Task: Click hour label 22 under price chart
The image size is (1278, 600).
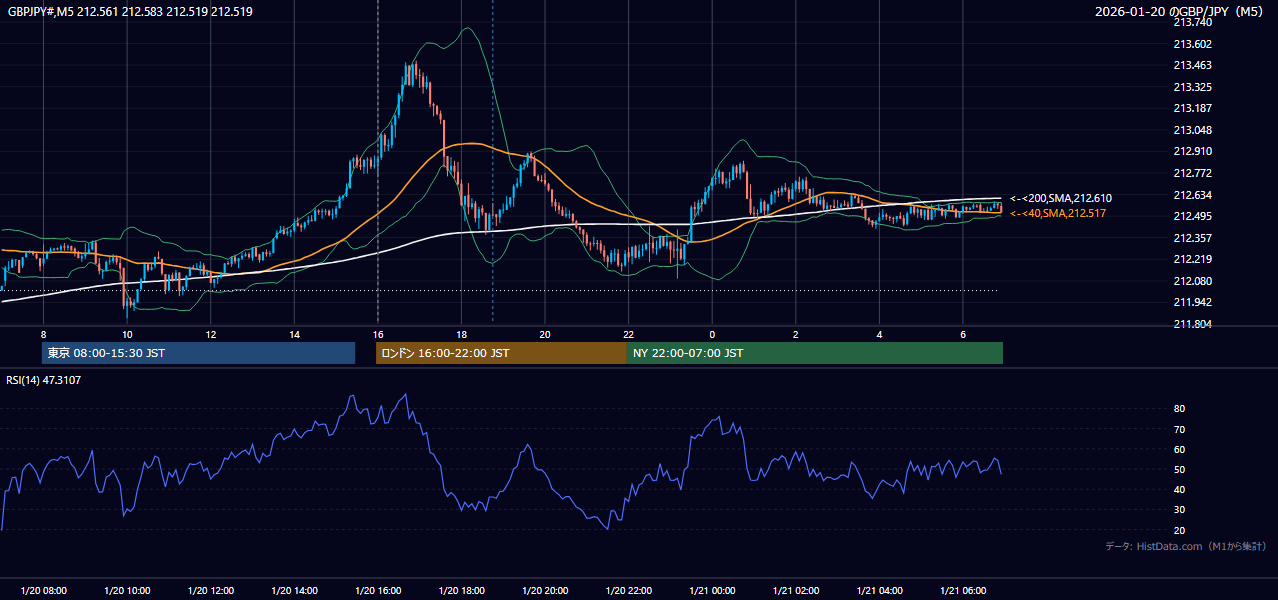Action: click(629, 334)
